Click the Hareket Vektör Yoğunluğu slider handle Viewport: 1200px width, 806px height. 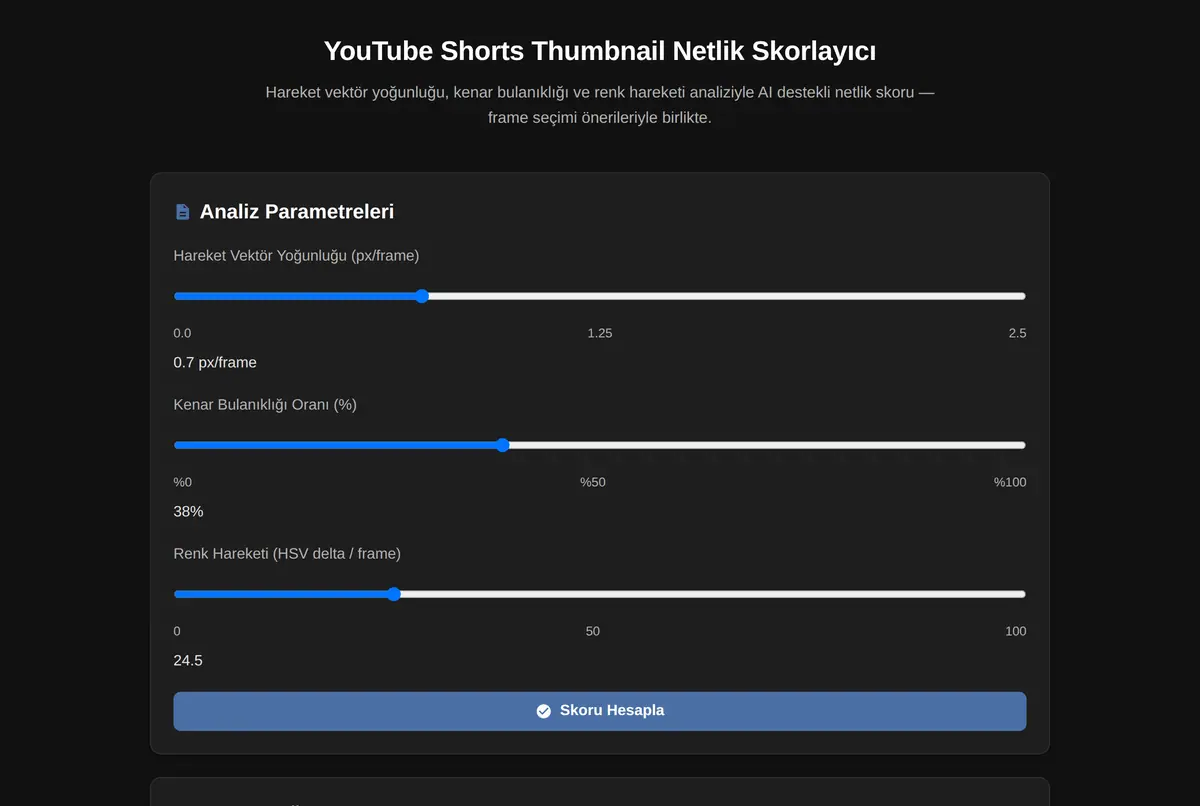tap(422, 296)
